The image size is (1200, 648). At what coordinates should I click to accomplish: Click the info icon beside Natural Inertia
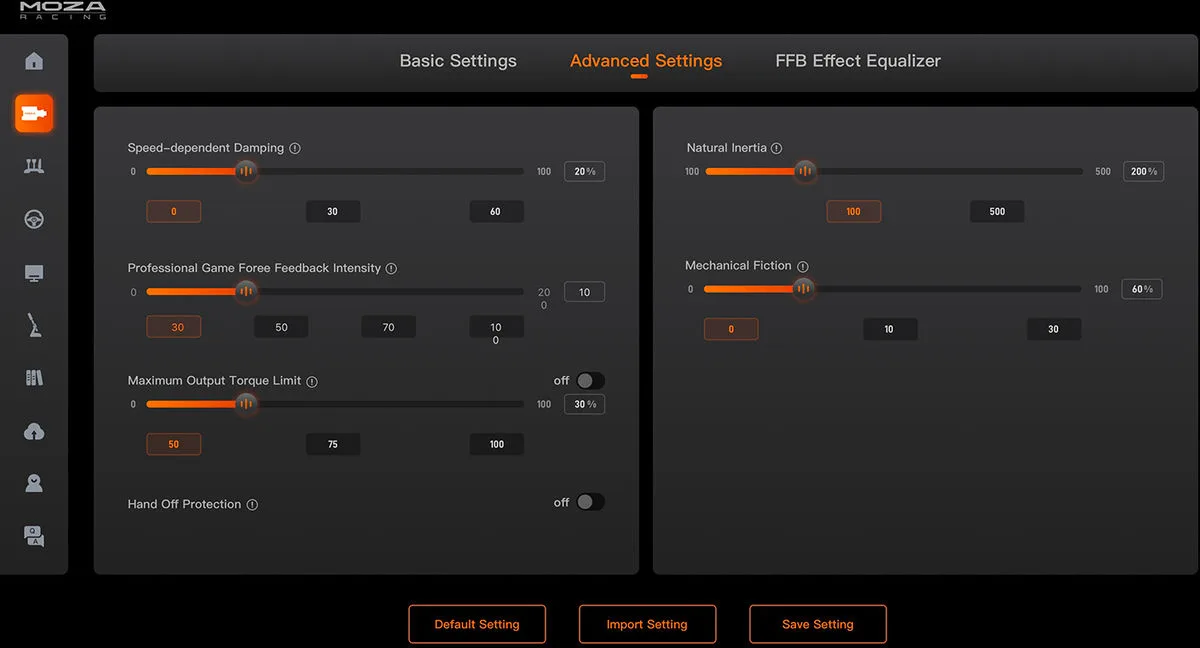pos(777,148)
